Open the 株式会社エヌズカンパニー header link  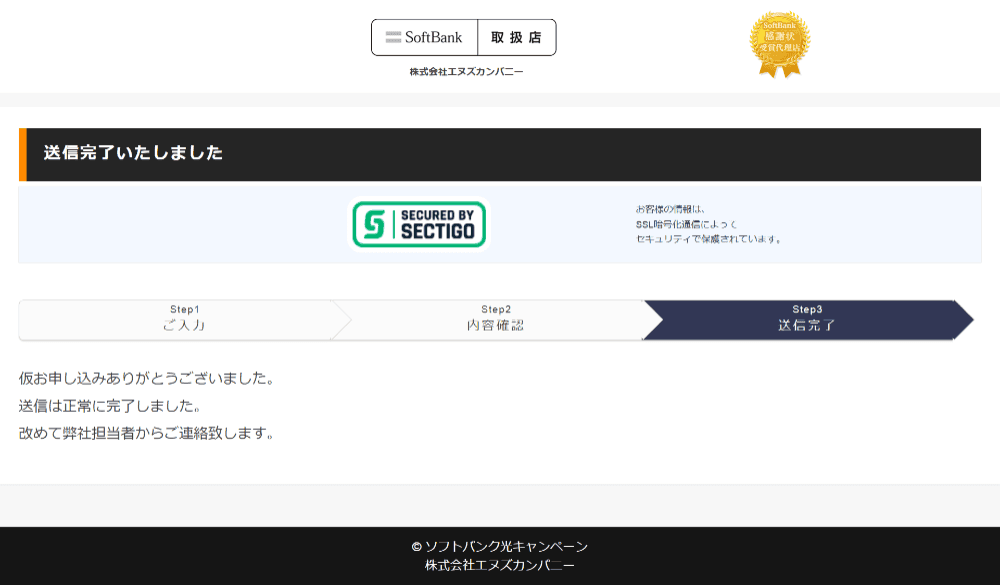pyautogui.click(x=464, y=71)
